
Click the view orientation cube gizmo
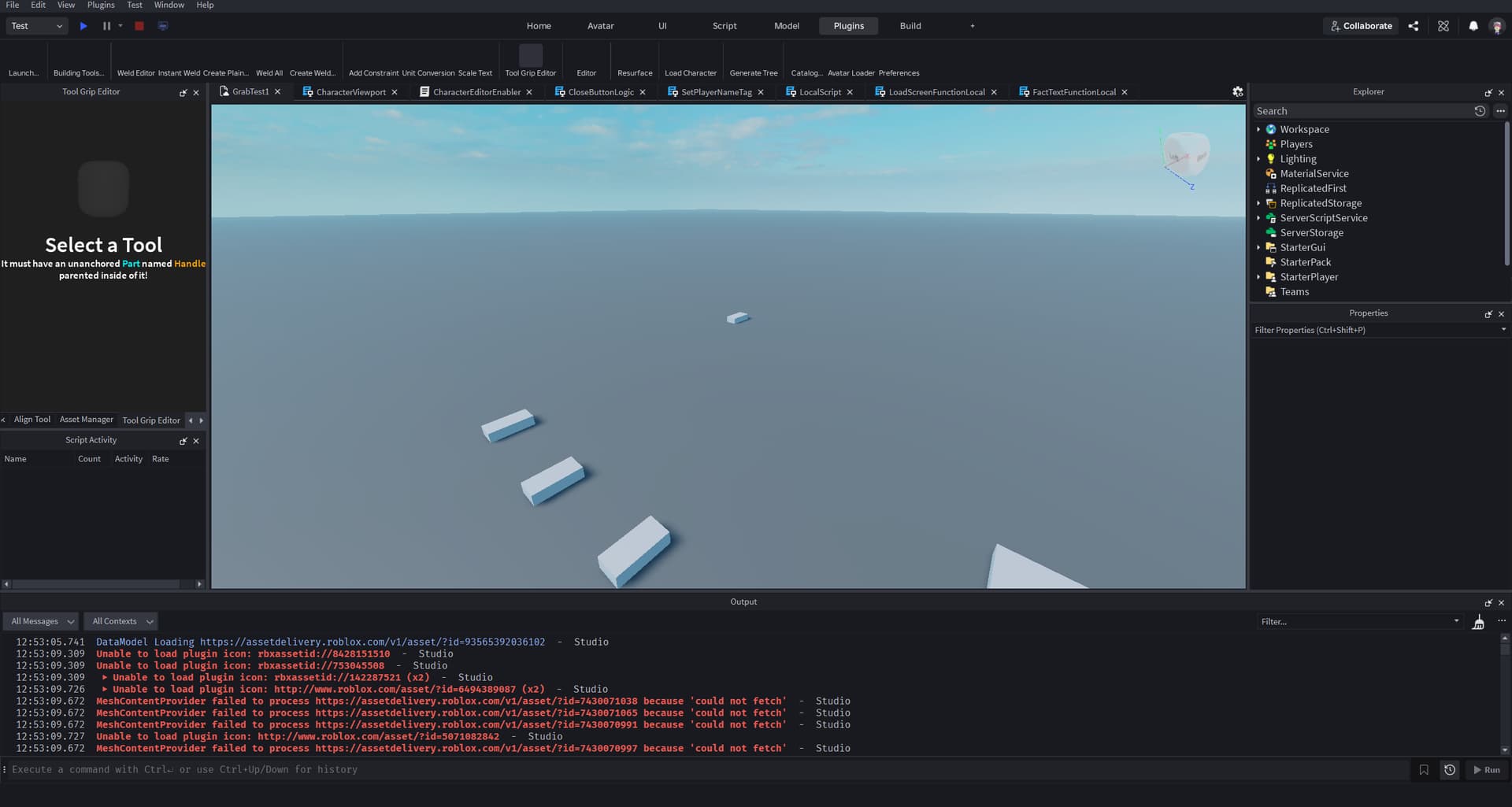pyautogui.click(x=1186, y=154)
